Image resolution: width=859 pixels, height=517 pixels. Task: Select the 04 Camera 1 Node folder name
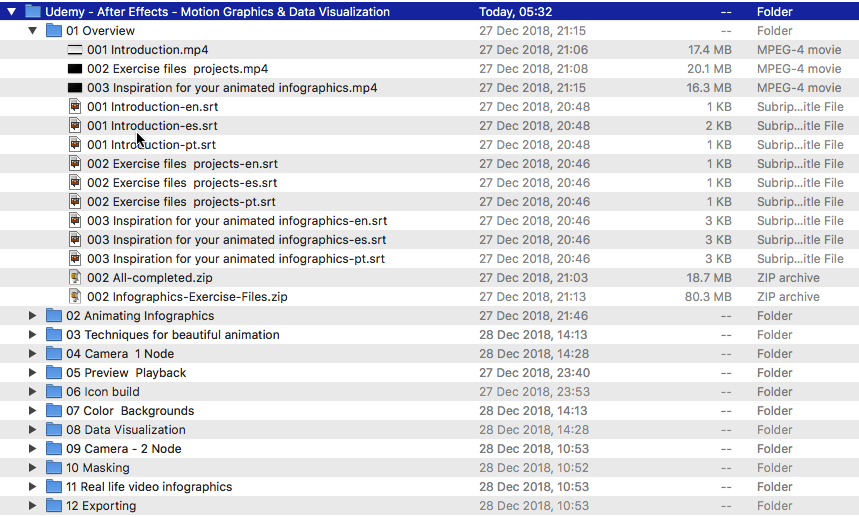click(120, 354)
